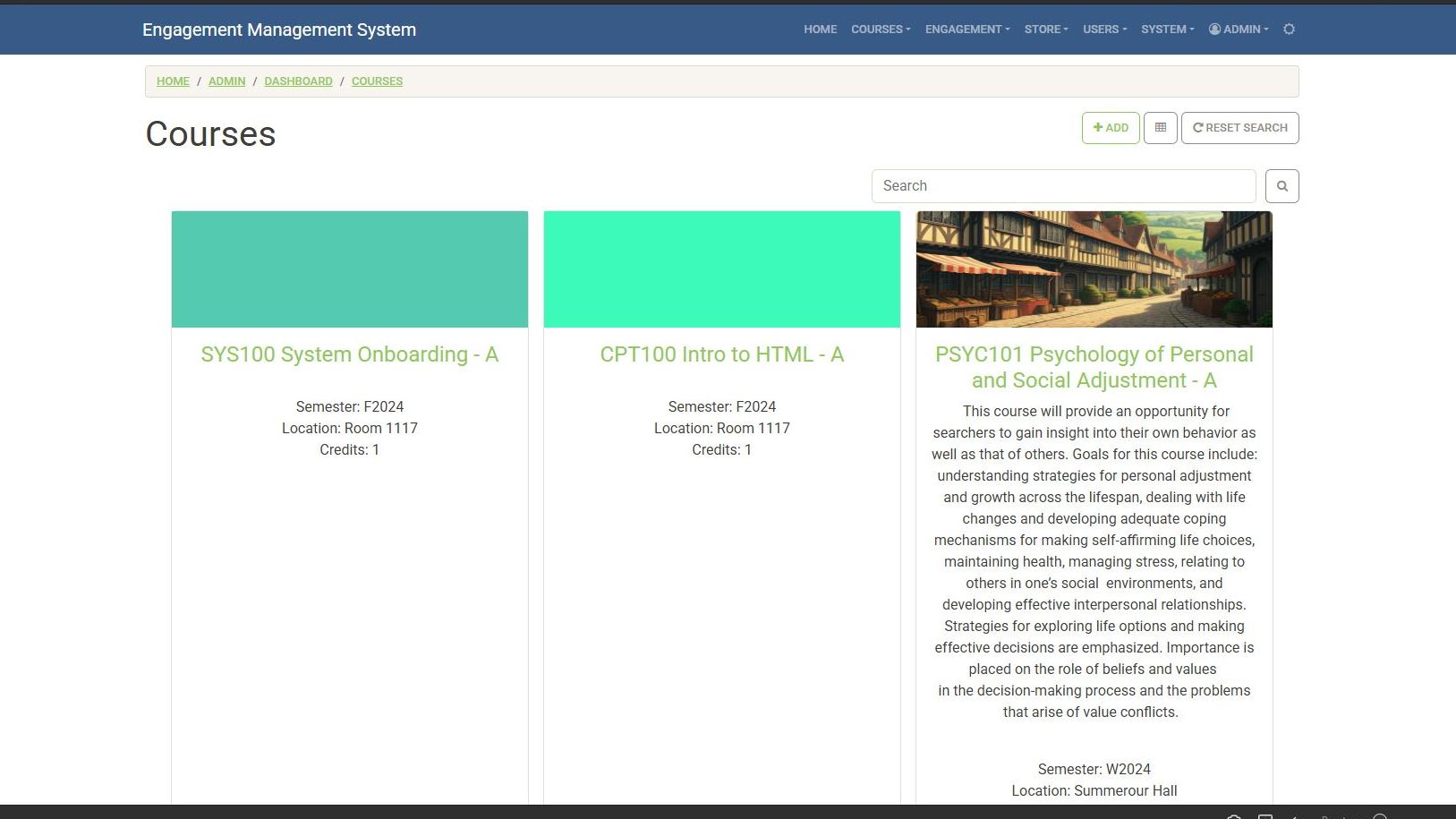1456x819 pixels.
Task: Open the Users menu
Action: click(x=1104, y=30)
